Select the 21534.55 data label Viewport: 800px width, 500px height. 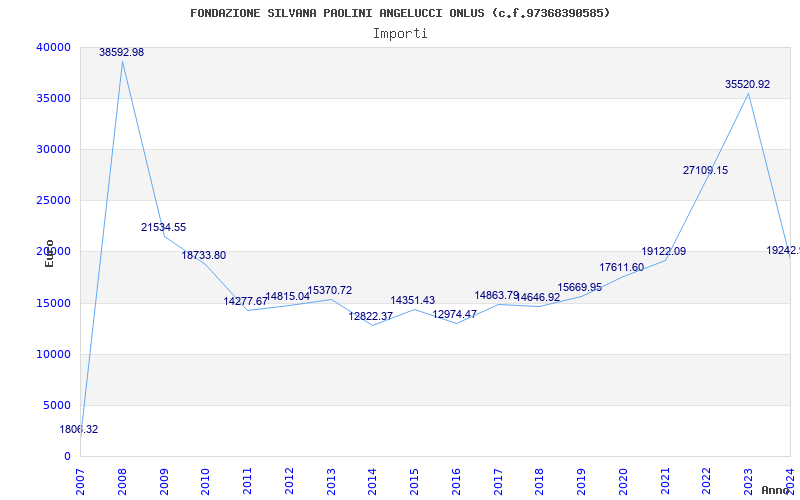[163, 228]
